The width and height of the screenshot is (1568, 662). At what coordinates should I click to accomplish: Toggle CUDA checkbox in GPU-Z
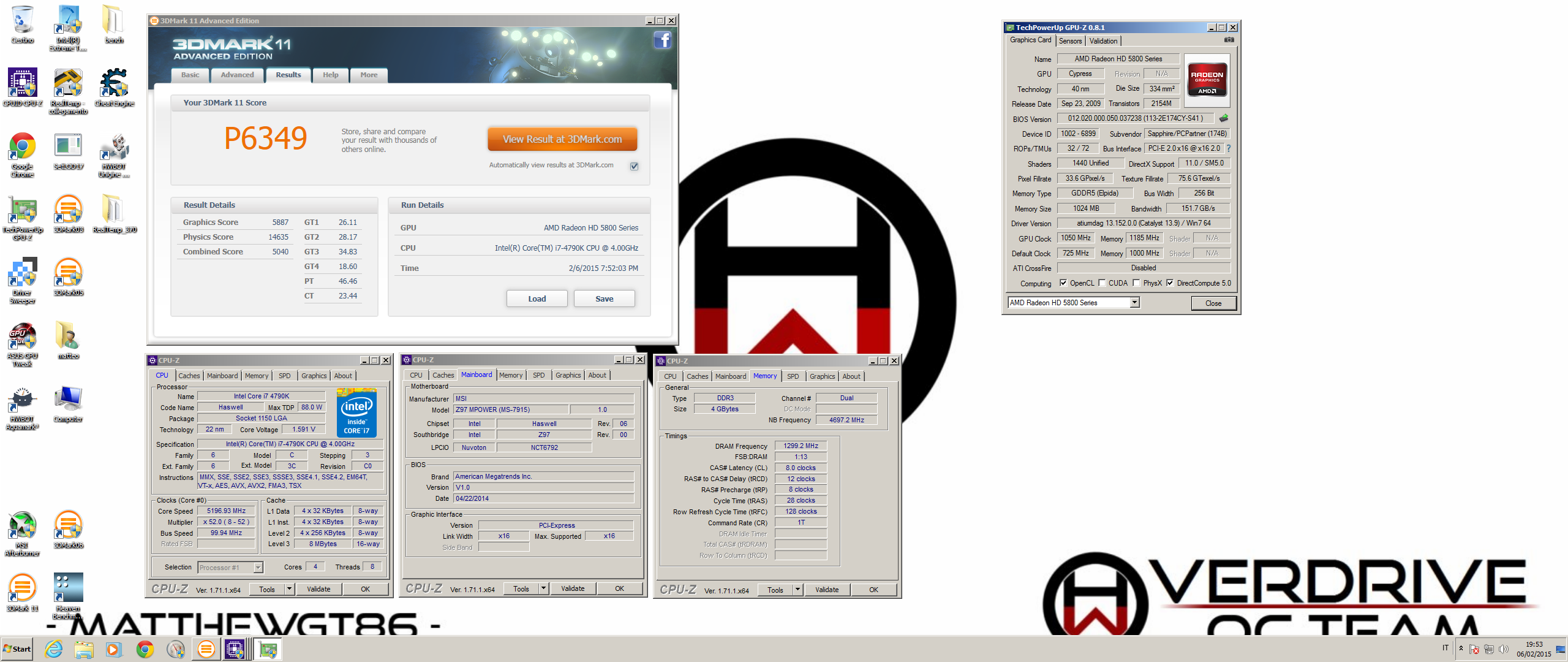pos(1102,283)
